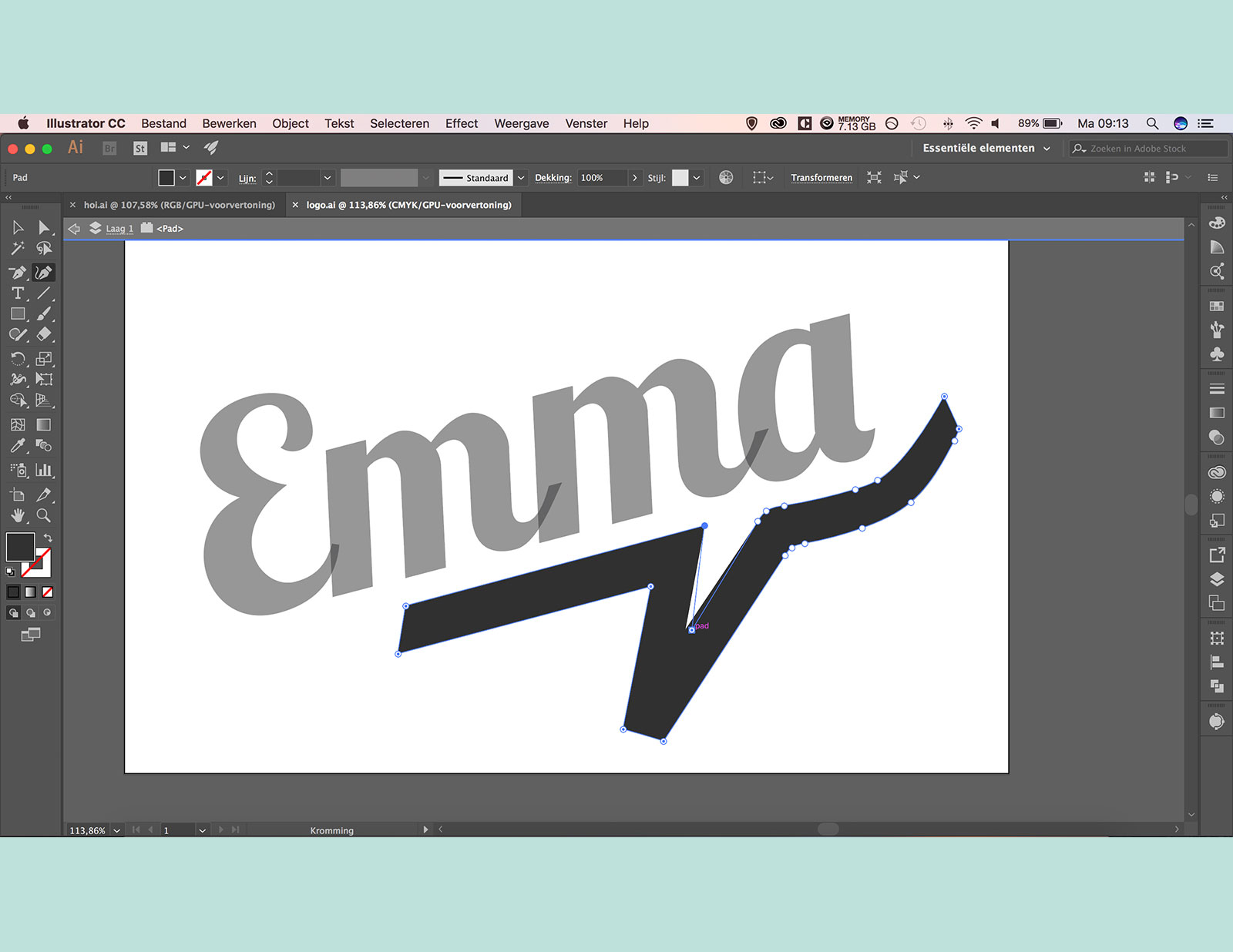Screen dimensions: 1233x952
Task: Open the Essentiële elementen workspace dropdown
Action: tap(986, 148)
